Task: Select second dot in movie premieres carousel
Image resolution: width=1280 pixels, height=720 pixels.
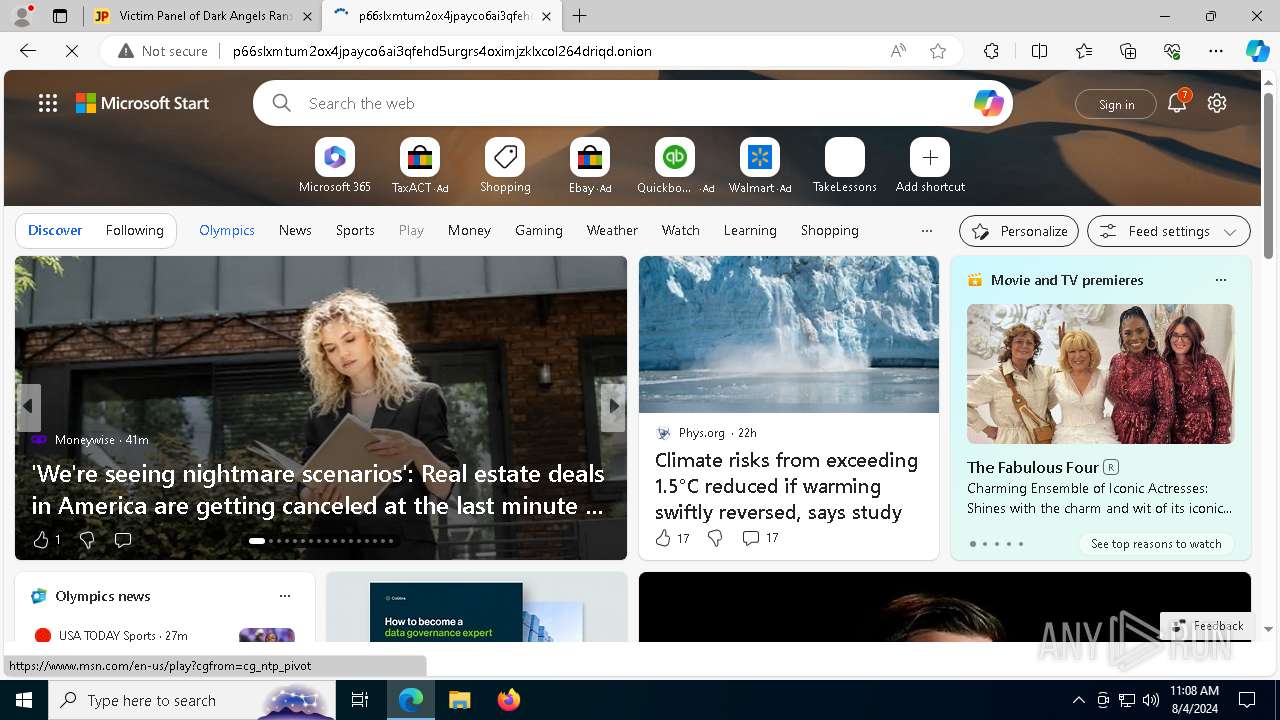Action: 984,544
